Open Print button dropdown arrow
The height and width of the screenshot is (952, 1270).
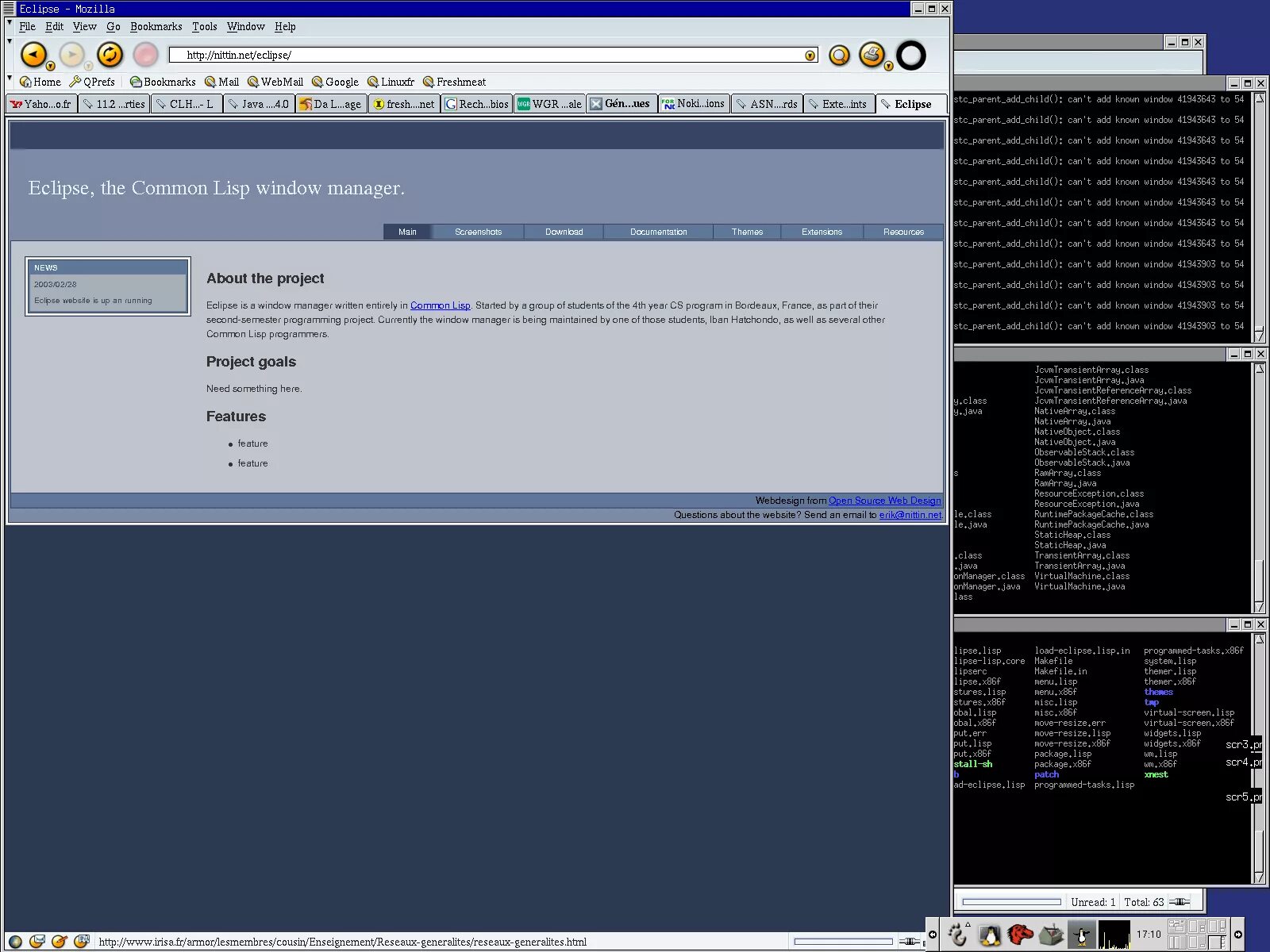click(x=888, y=67)
